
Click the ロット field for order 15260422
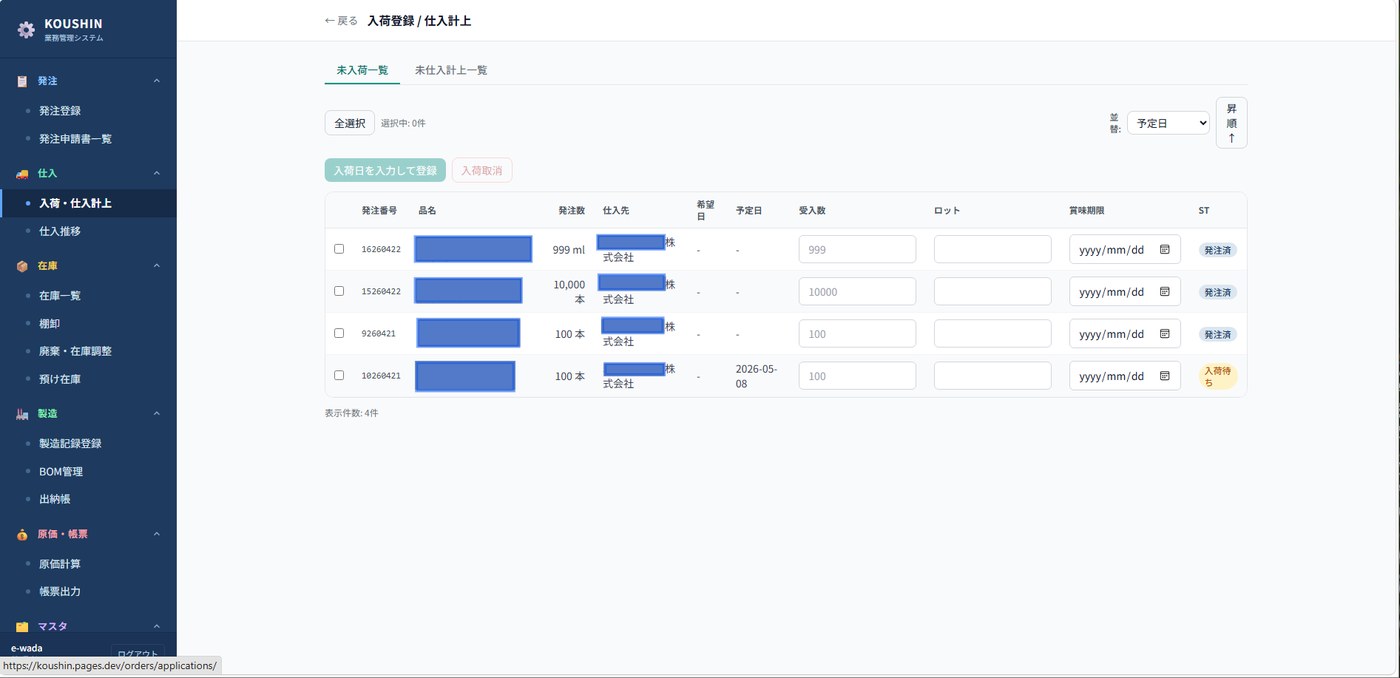tap(992, 291)
